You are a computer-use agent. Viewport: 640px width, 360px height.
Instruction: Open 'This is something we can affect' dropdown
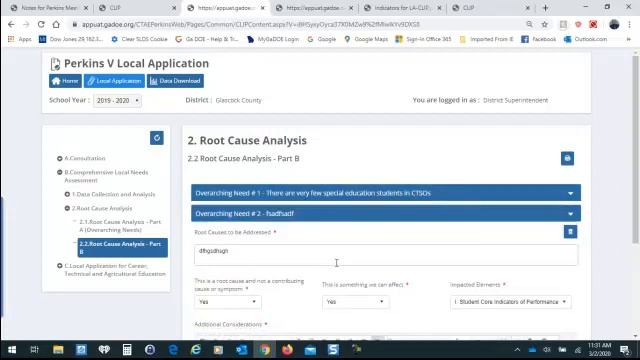point(355,302)
